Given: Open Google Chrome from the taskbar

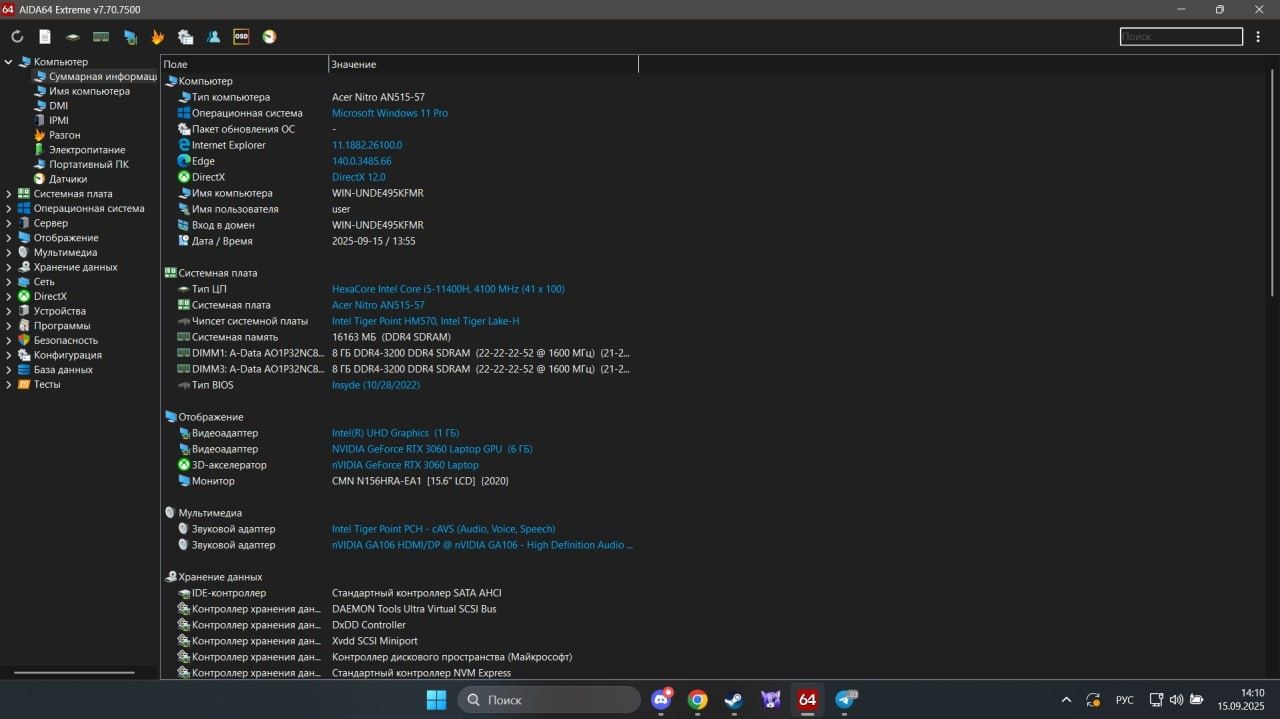Looking at the screenshot, I should 698,700.
